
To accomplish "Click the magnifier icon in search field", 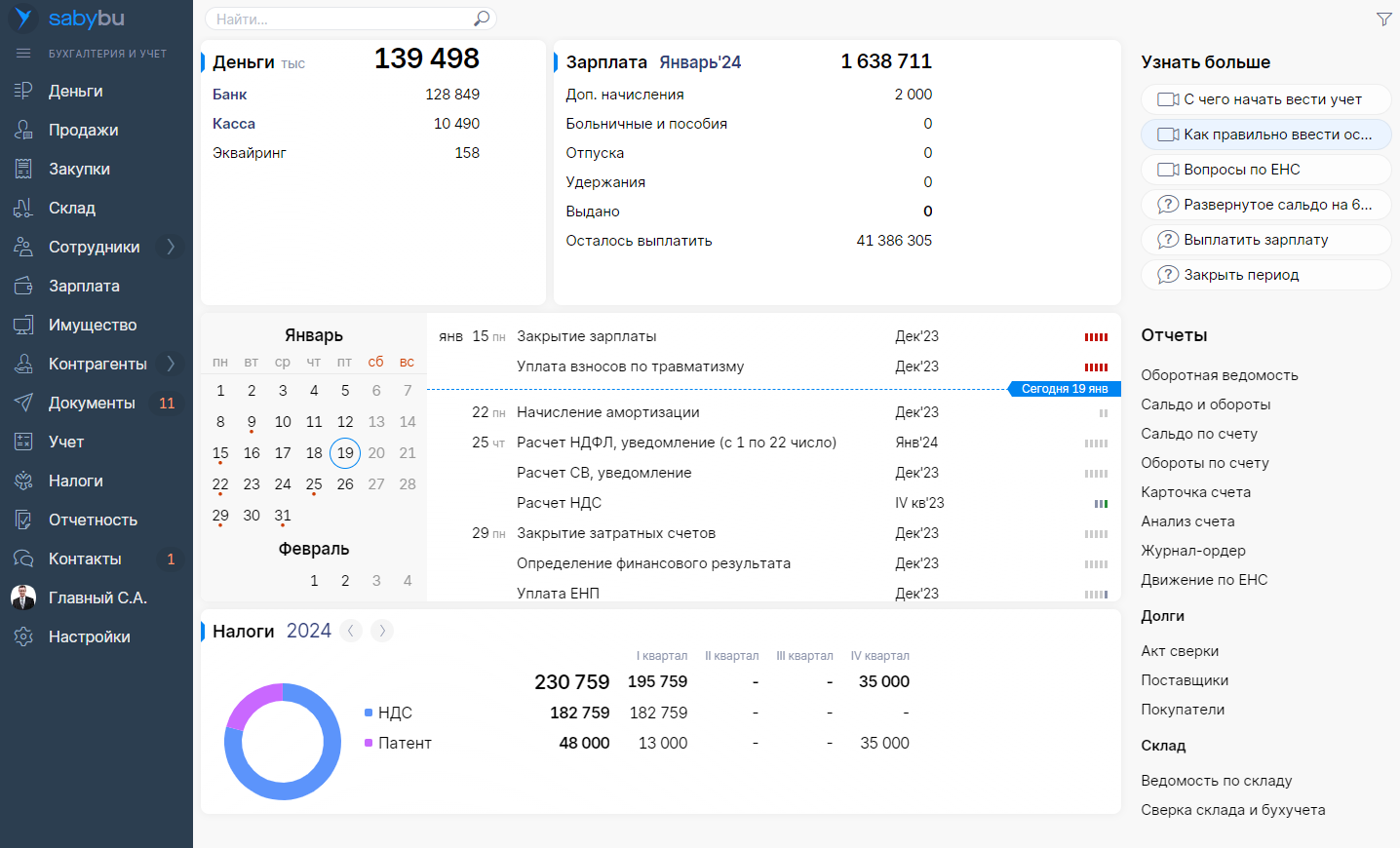I will pyautogui.click(x=481, y=19).
